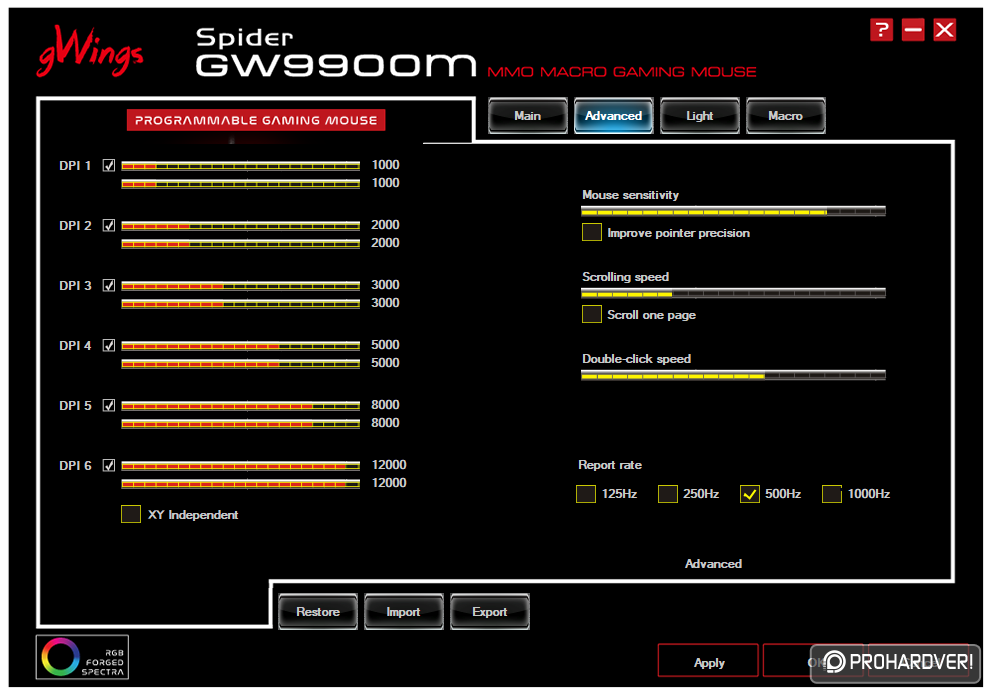Viewport: 992px width, 694px height.
Task: Toggle the DPI 1 checkbox
Action: pos(109,165)
